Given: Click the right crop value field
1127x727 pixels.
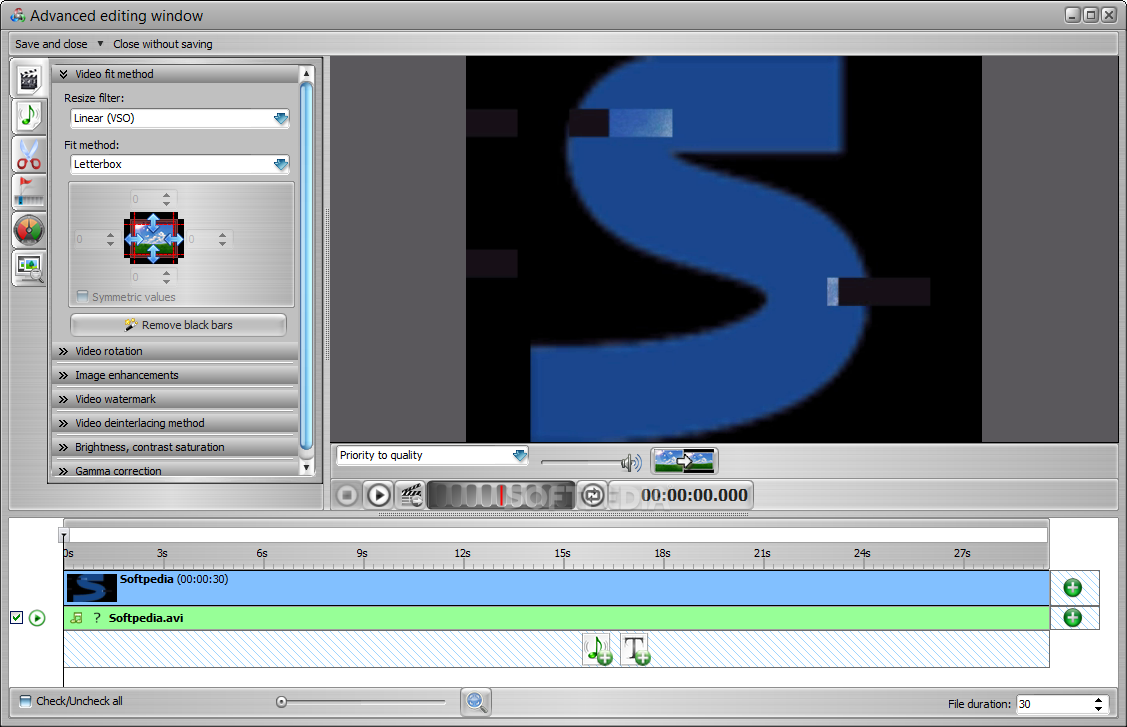Looking at the screenshot, I should tap(201, 239).
